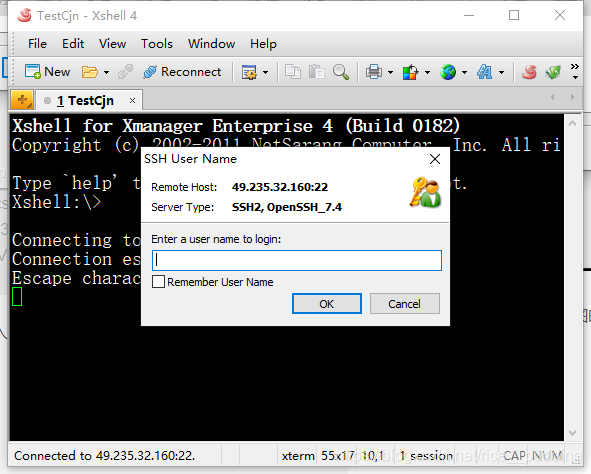This screenshot has width=591, height=474.
Task: Click the Font icon in the toolbar
Action: pos(485,72)
